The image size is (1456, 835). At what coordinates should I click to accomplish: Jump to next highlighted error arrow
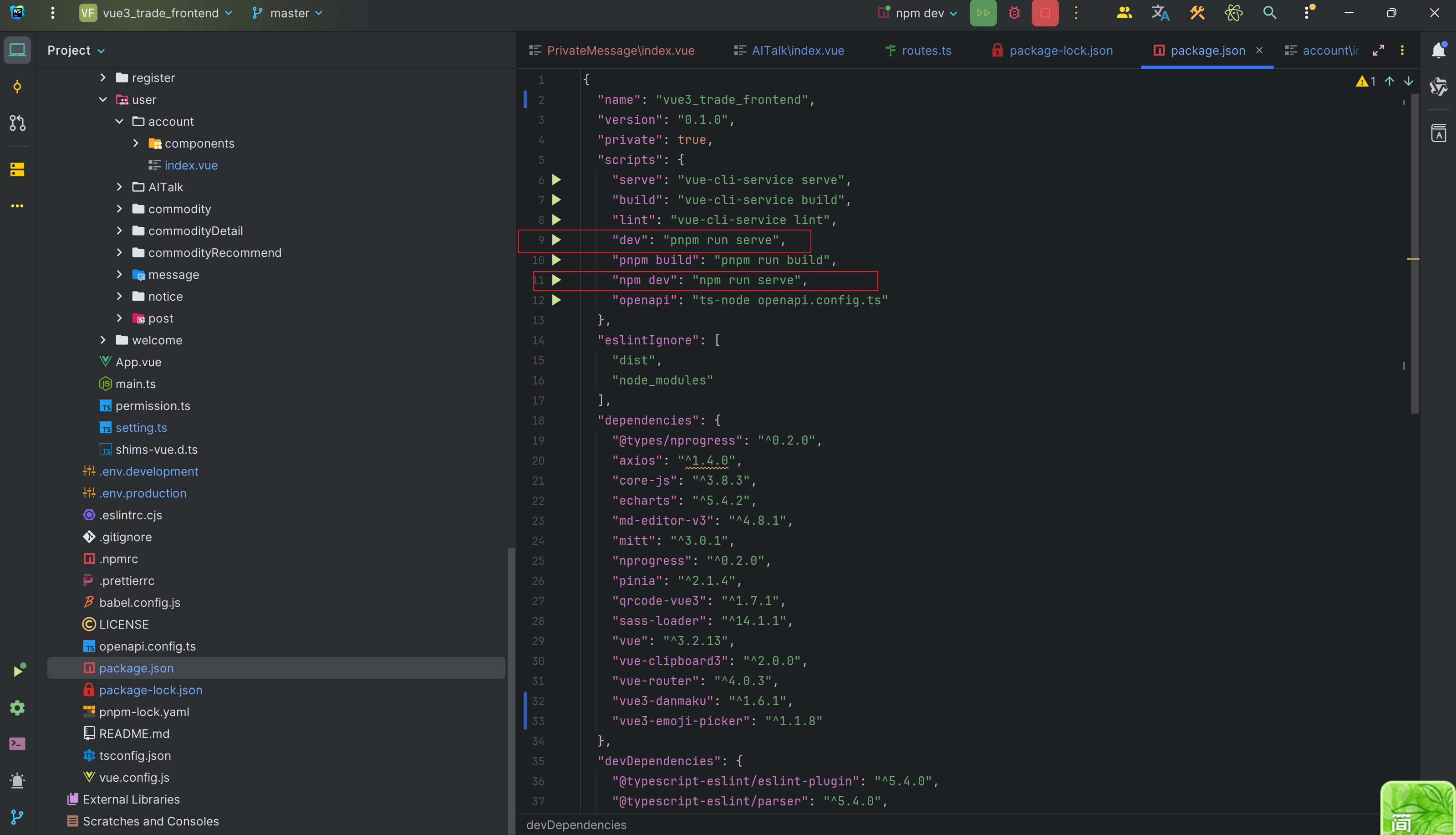[x=1409, y=82]
